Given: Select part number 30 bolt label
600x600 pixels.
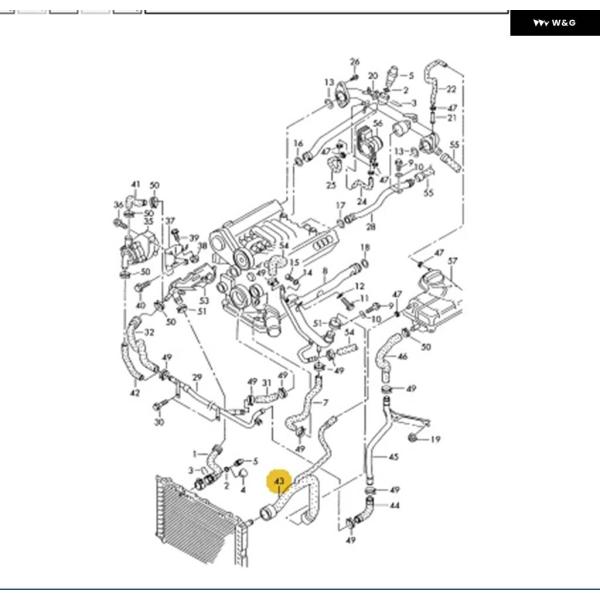Looking at the screenshot, I should (x=159, y=422).
